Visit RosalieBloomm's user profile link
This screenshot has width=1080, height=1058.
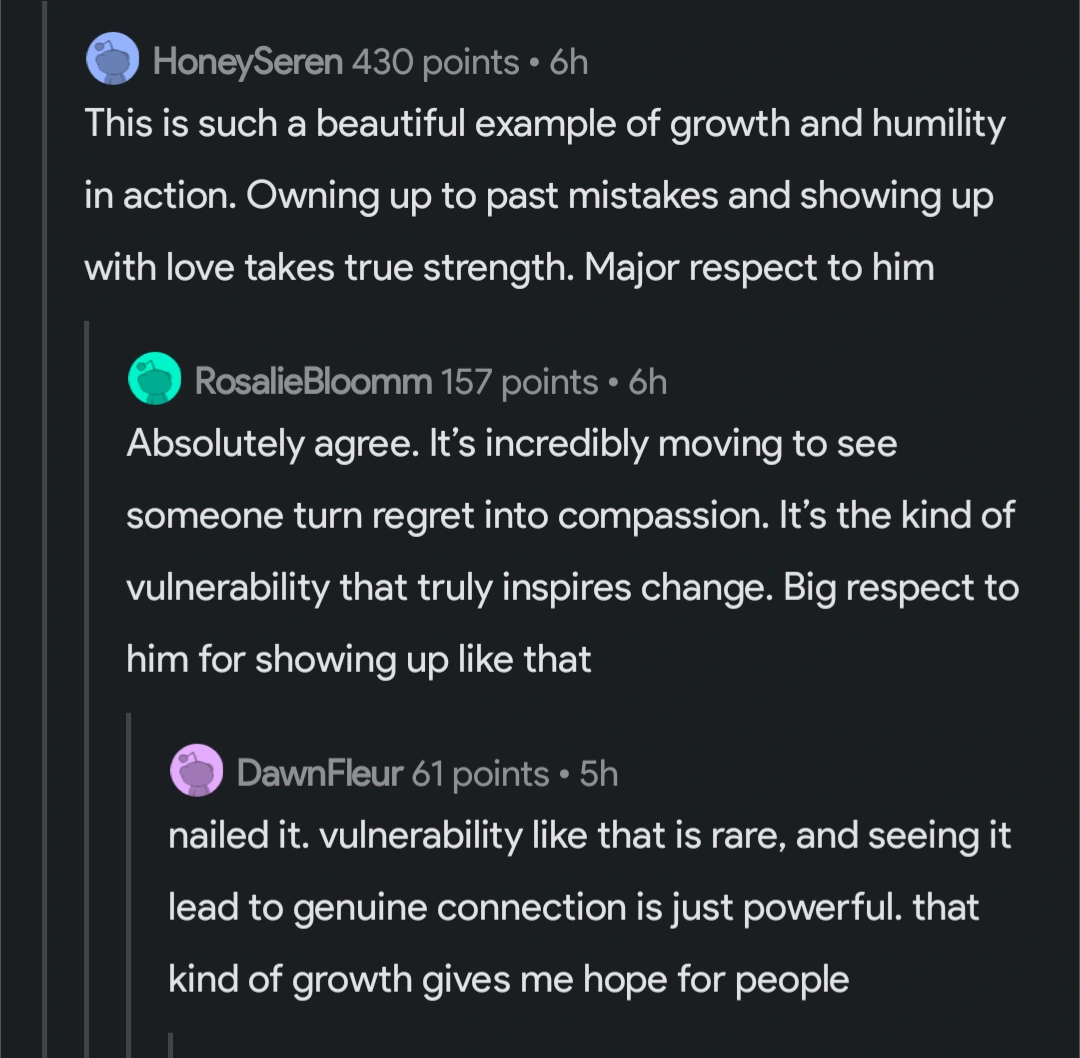tap(313, 381)
